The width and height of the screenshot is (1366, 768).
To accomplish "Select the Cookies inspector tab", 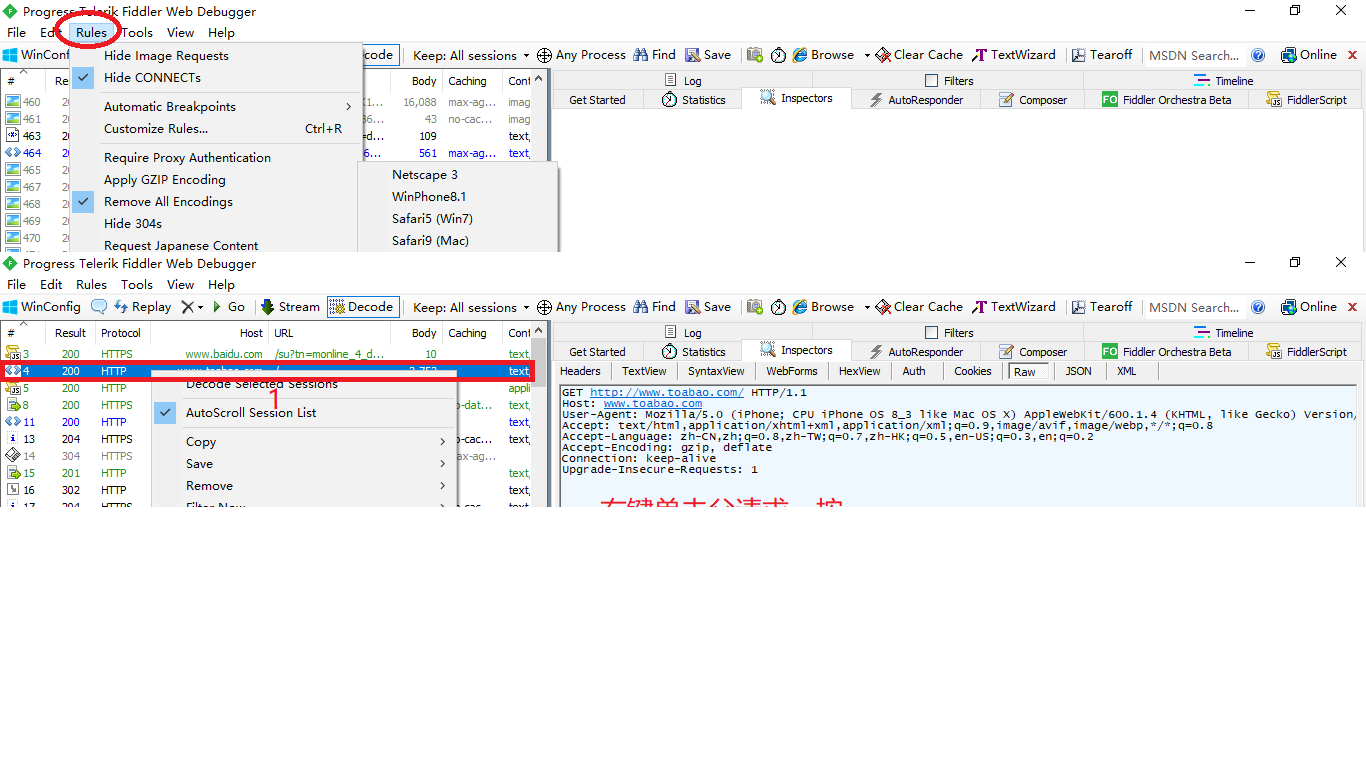I will coord(973,371).
